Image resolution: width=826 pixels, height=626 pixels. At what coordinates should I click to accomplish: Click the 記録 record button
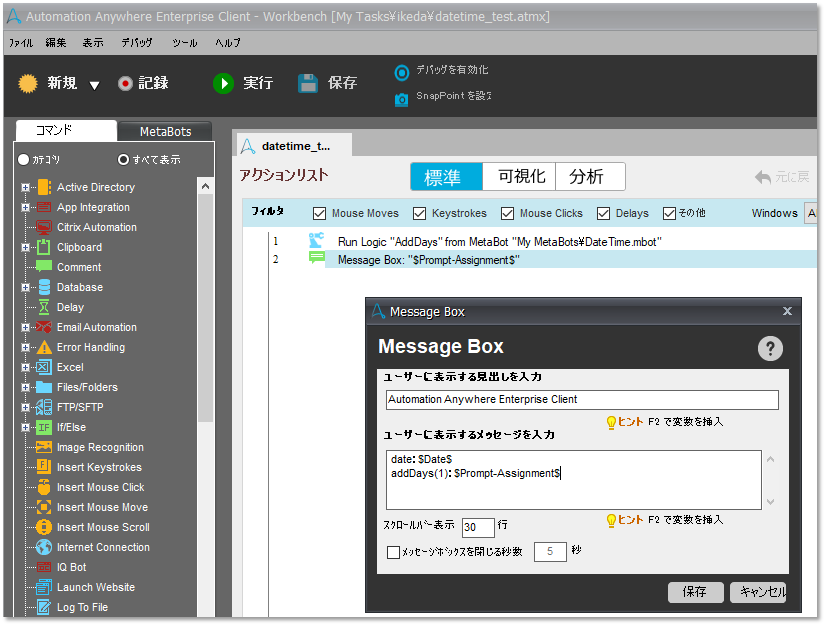tap(143, 83)
